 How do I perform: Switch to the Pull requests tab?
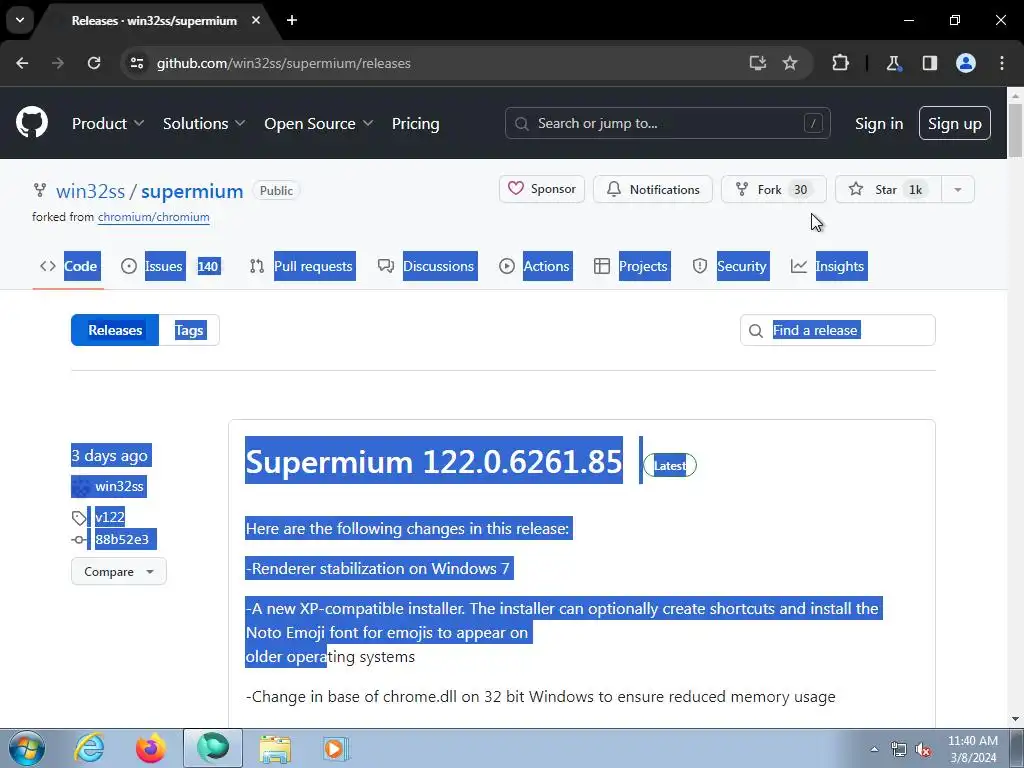pyautogui.click(x=302, y=266)
